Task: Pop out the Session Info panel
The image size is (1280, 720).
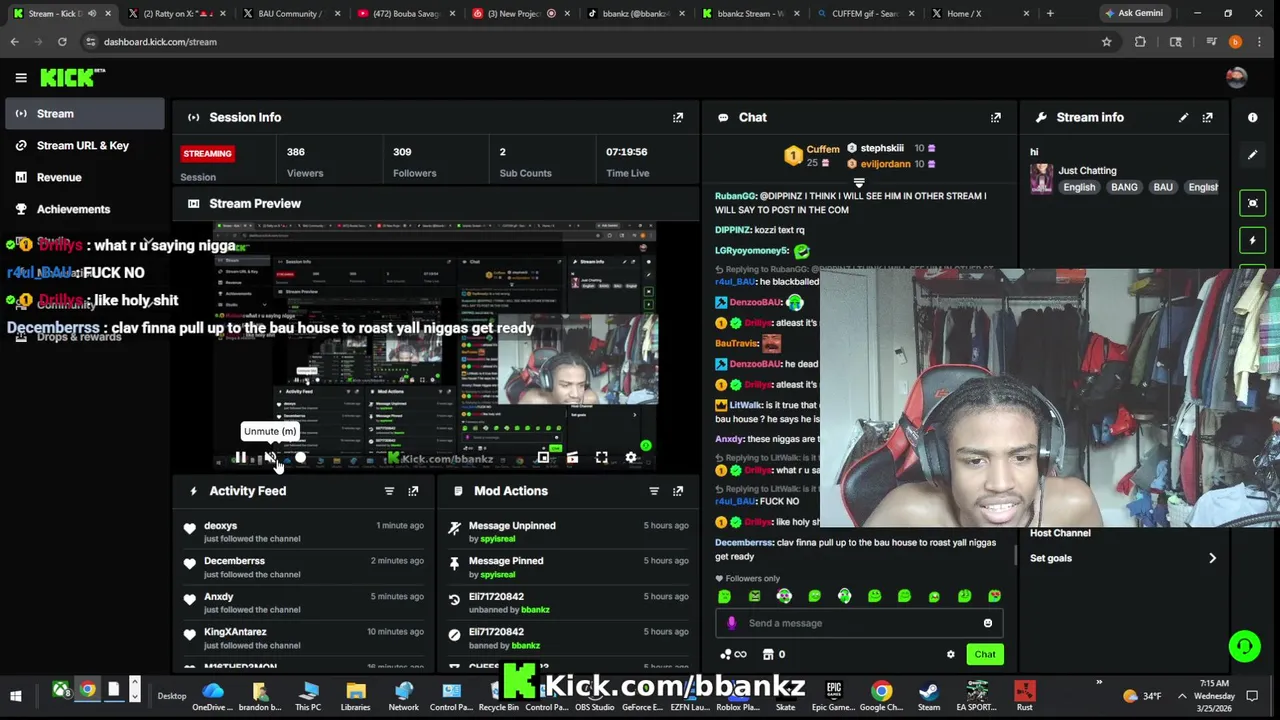Action: point(678,117)
